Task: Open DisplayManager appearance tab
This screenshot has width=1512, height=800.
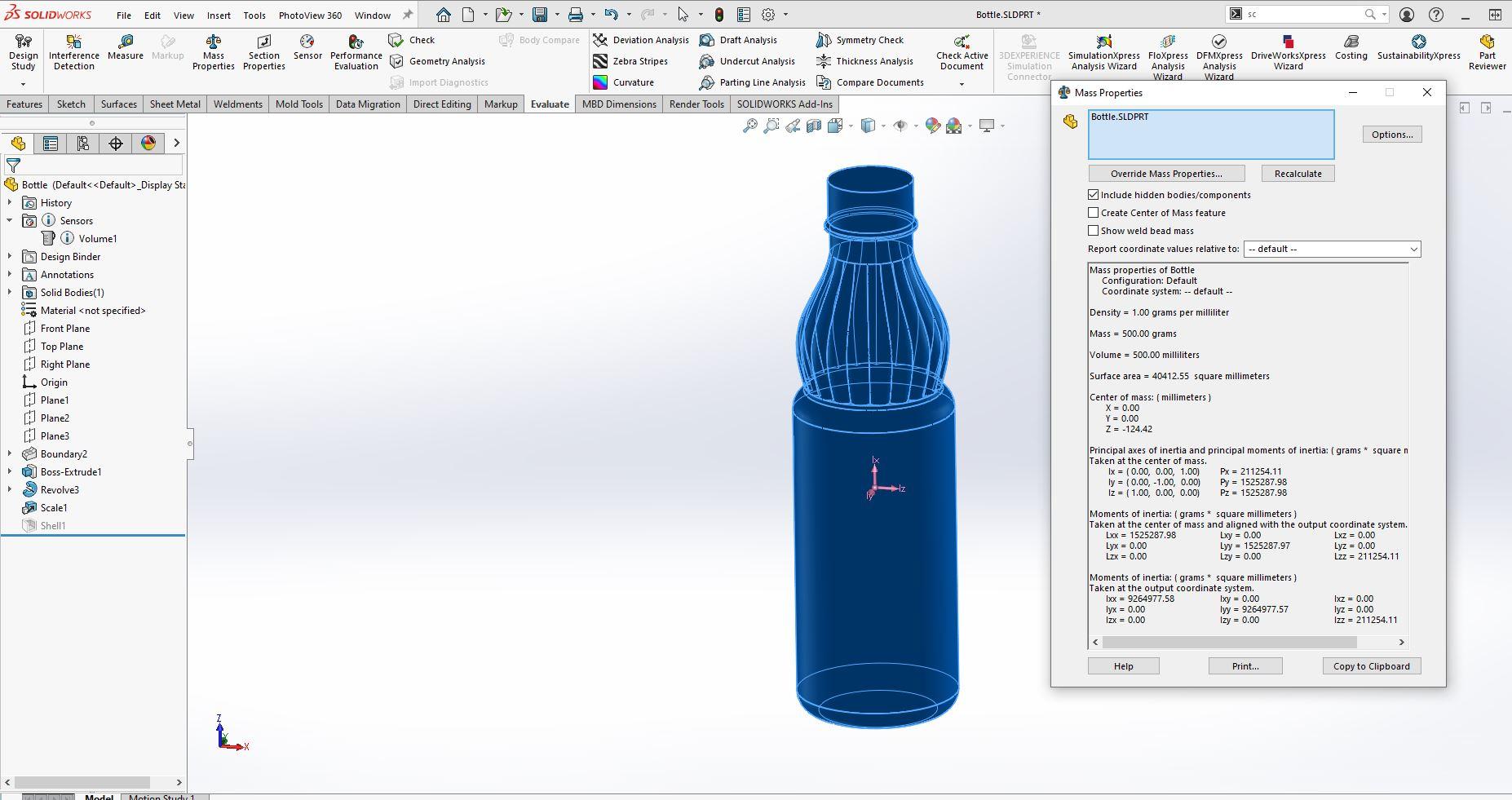Action: pyautogui.click(x=148, y=144)
